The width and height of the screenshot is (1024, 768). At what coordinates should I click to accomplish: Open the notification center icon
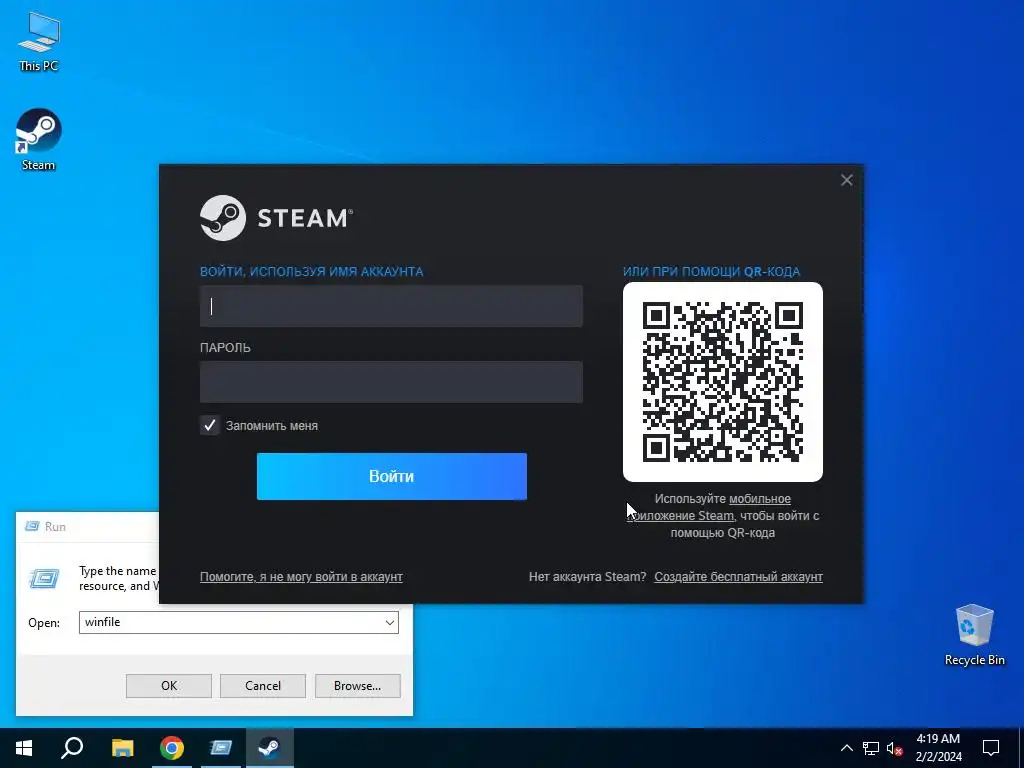tap(991, 748)
